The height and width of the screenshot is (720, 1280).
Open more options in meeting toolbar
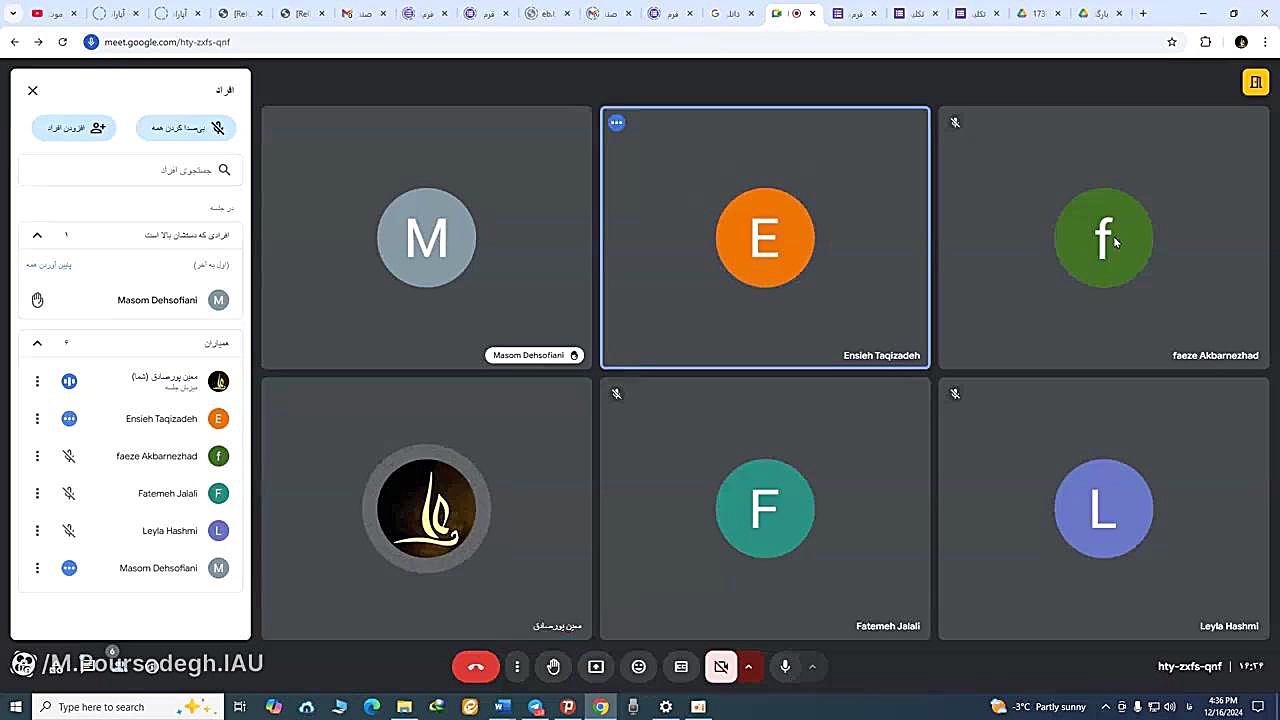[517, 667]
